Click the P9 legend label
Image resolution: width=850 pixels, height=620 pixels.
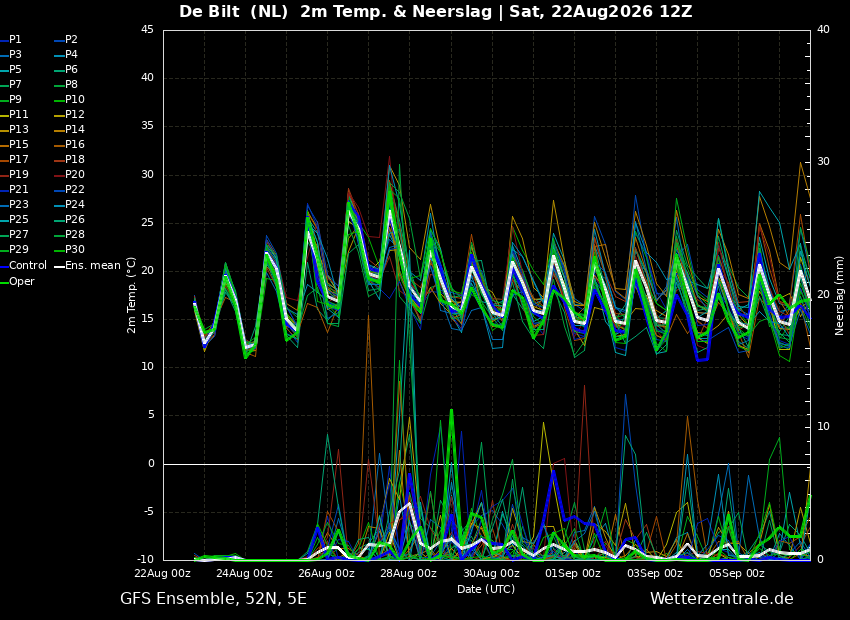(x=15, y=100)
